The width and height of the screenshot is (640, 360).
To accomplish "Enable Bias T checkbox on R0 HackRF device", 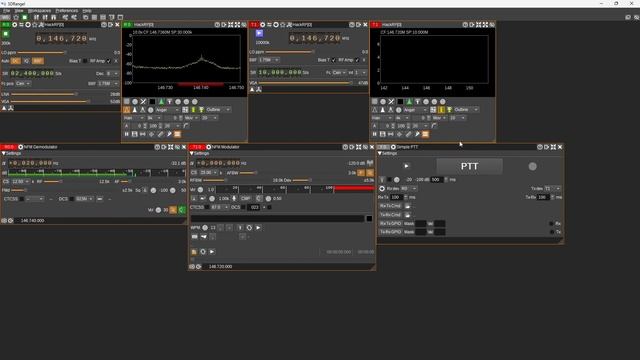I will click(x=85, y=61).
